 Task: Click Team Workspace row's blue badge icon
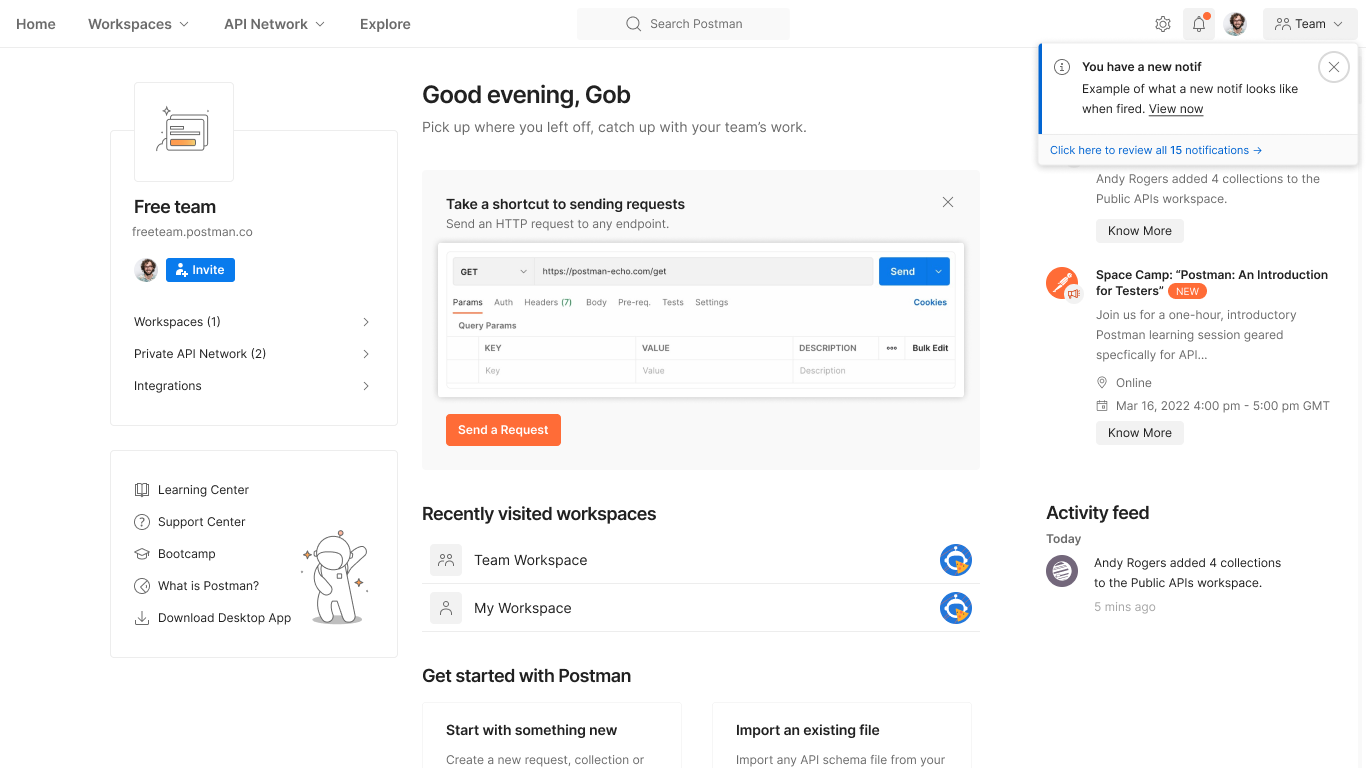956,560
